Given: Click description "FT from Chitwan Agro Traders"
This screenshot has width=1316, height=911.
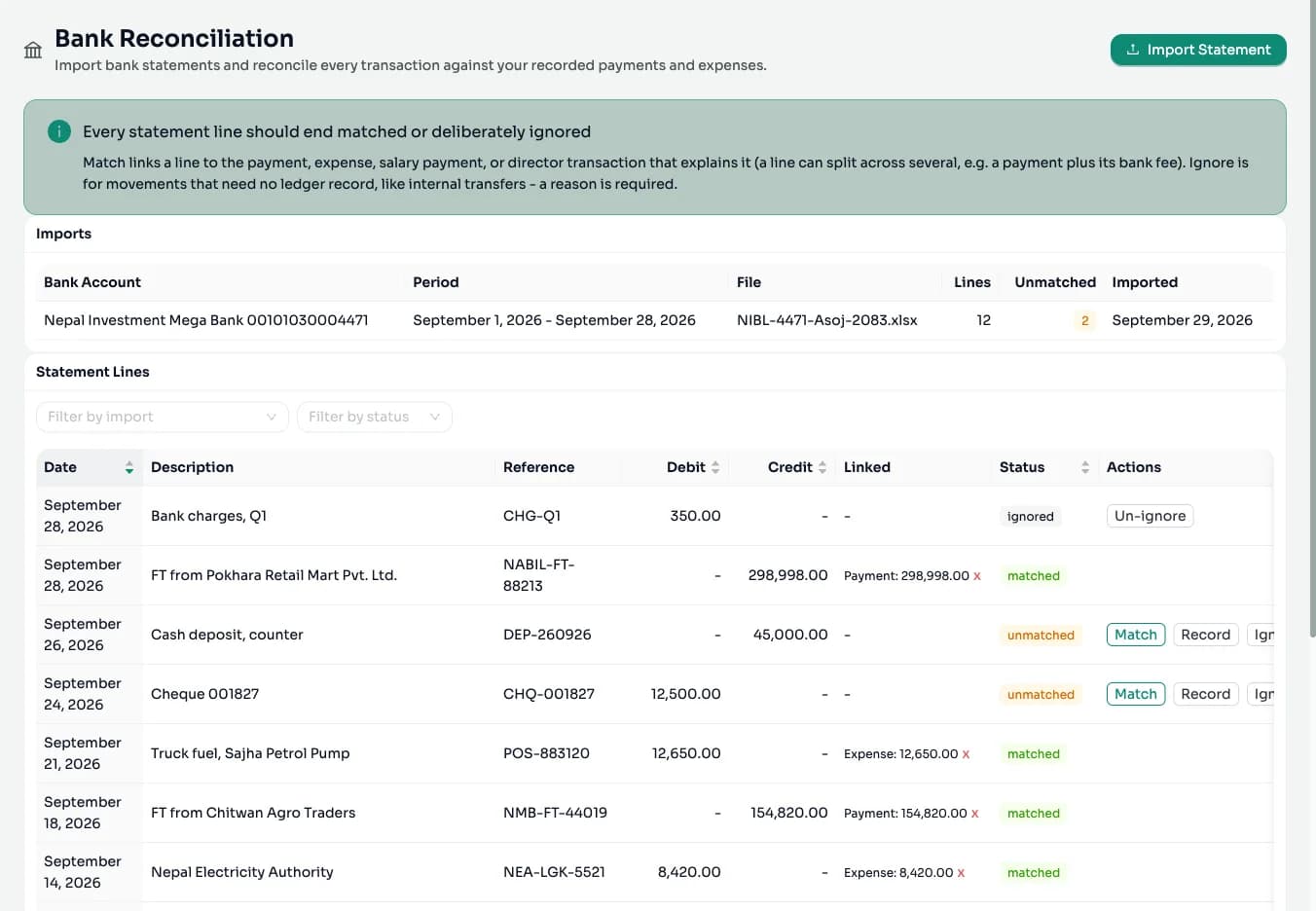Looking at the screenshot, I should pos(253,813).
